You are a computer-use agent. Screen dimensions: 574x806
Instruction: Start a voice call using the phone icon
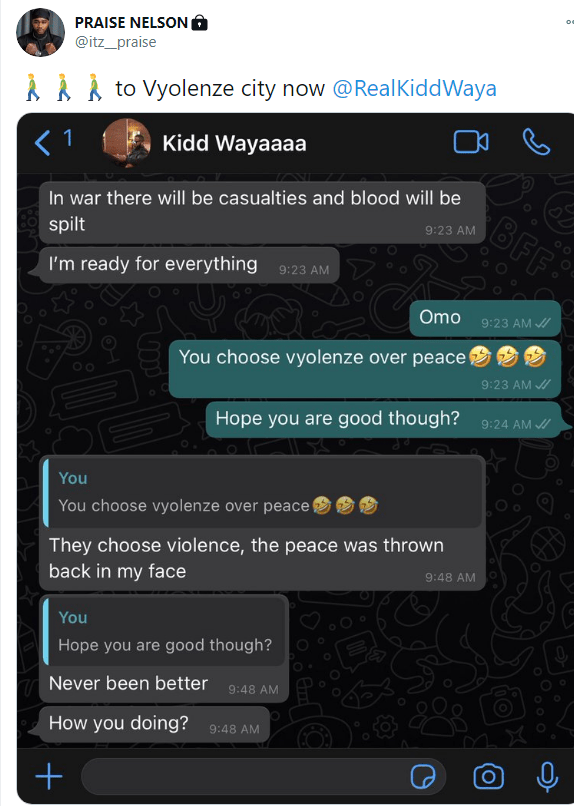click(536, 142)
